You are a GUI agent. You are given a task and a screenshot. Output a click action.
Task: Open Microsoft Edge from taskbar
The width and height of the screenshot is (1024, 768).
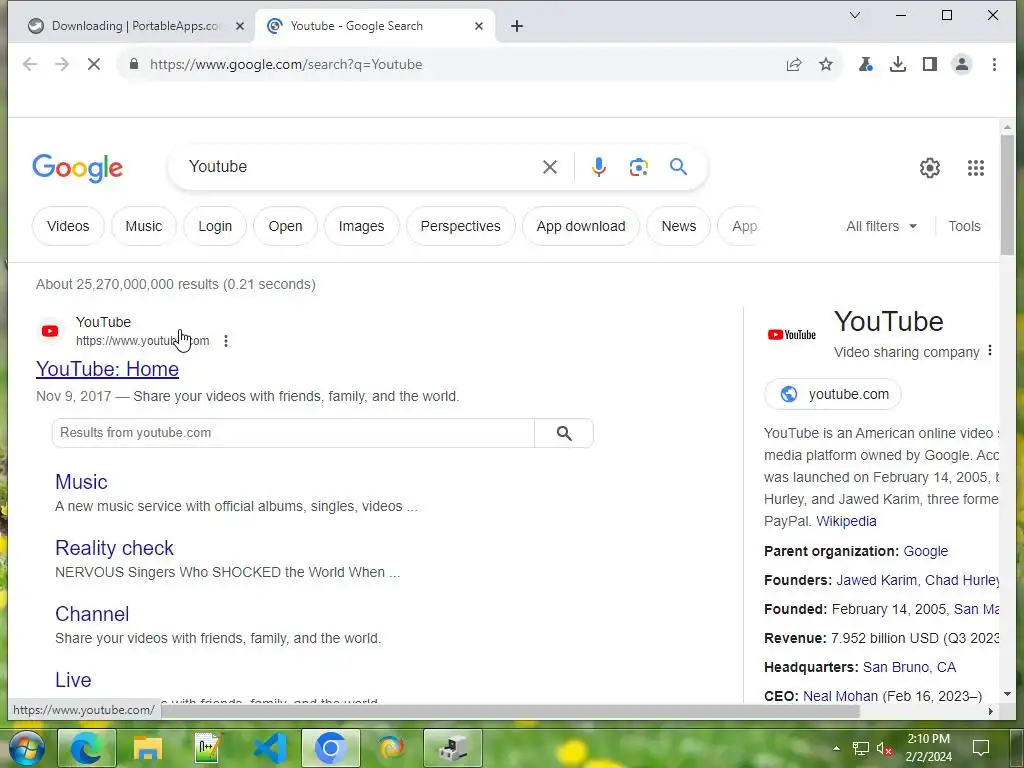(87, 748)
